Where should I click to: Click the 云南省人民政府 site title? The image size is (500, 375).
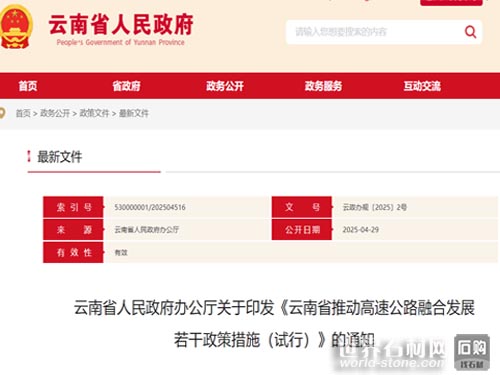pyautogui.click(x=121, y=24)
